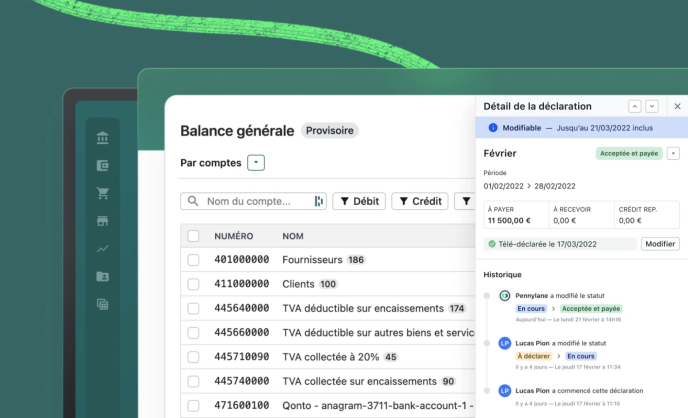Open the contact folder icon in sidebar
Viewport: 688px width, 418px height.
pos(102,276)
